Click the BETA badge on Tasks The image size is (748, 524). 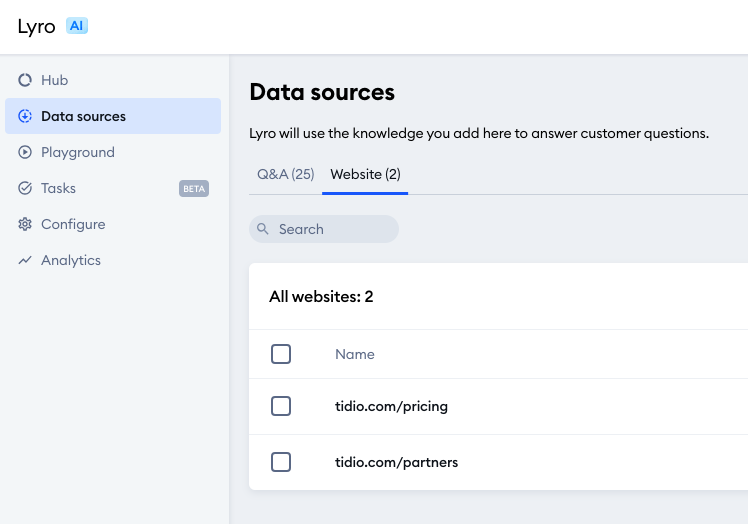tap(194, 189)
